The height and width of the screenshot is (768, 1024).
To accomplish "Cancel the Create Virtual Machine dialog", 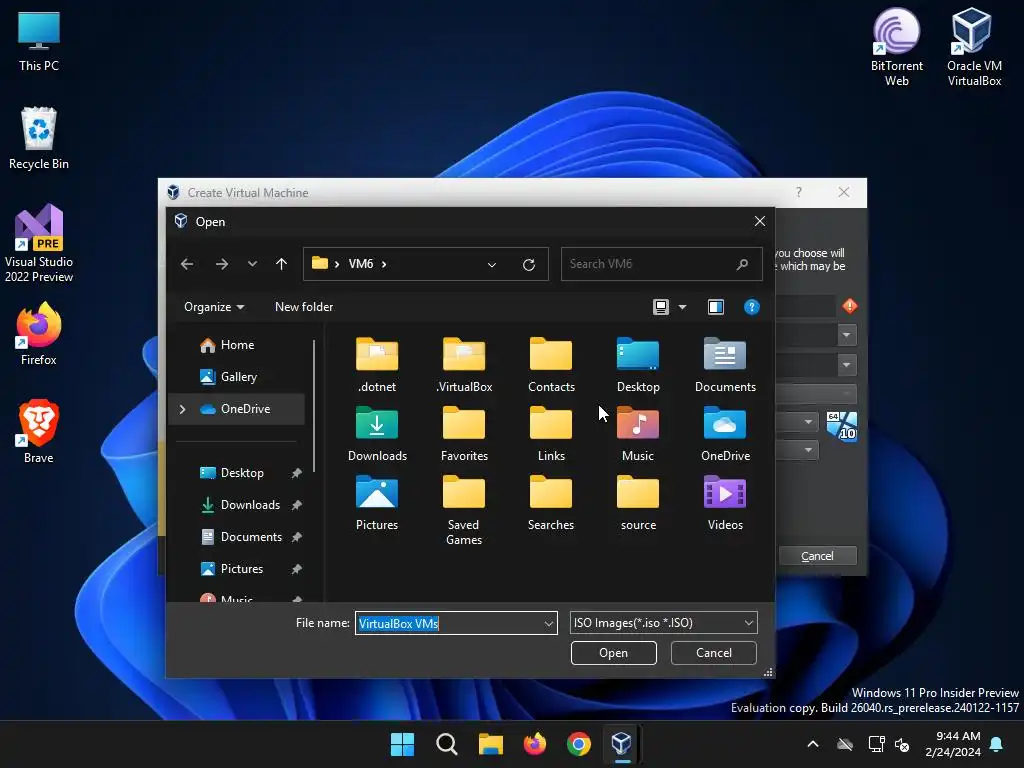I will click(817, 556).
